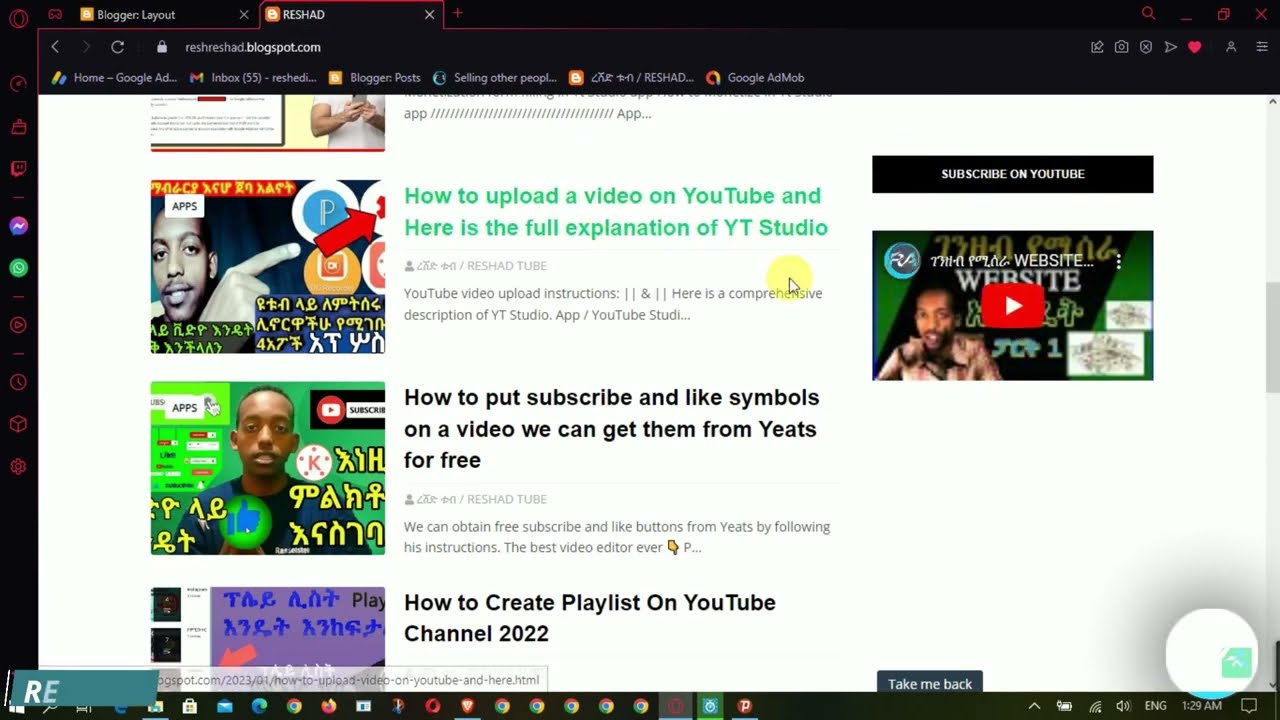Viewport: 1280px width, 720px height.
Task: Click address bar reshreshad.blogspot.com
Action: click(253, 47)
